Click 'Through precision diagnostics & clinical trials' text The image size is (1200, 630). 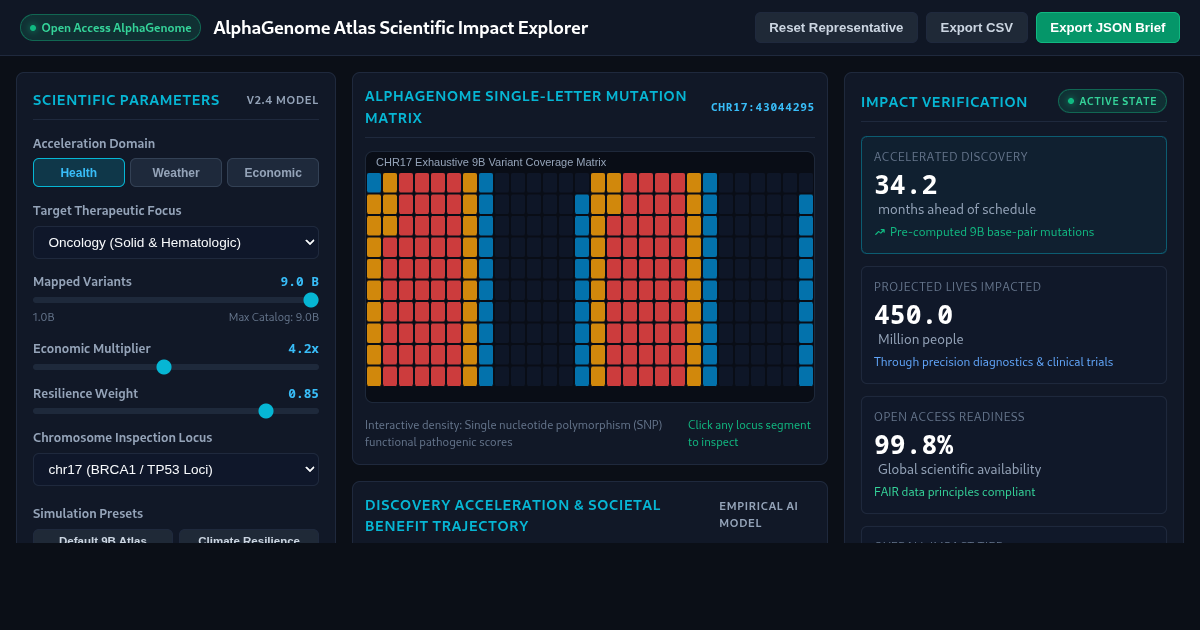[993, 362]
